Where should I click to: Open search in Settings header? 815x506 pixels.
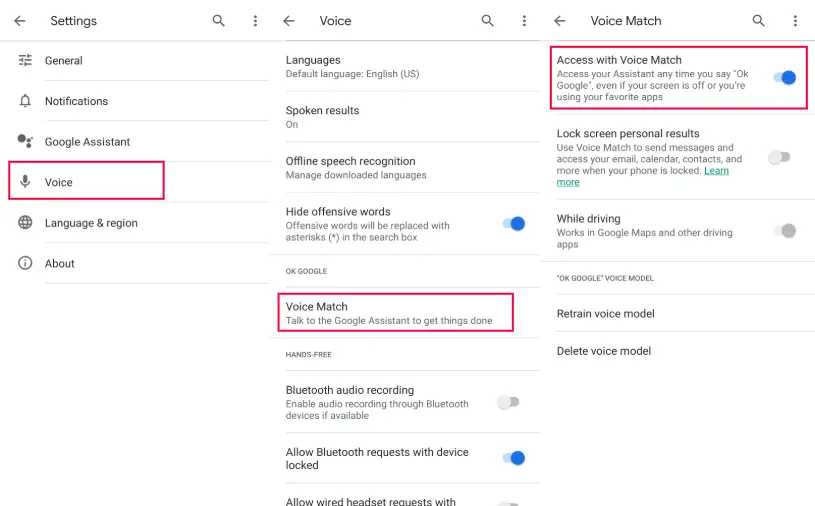point(219,21)
